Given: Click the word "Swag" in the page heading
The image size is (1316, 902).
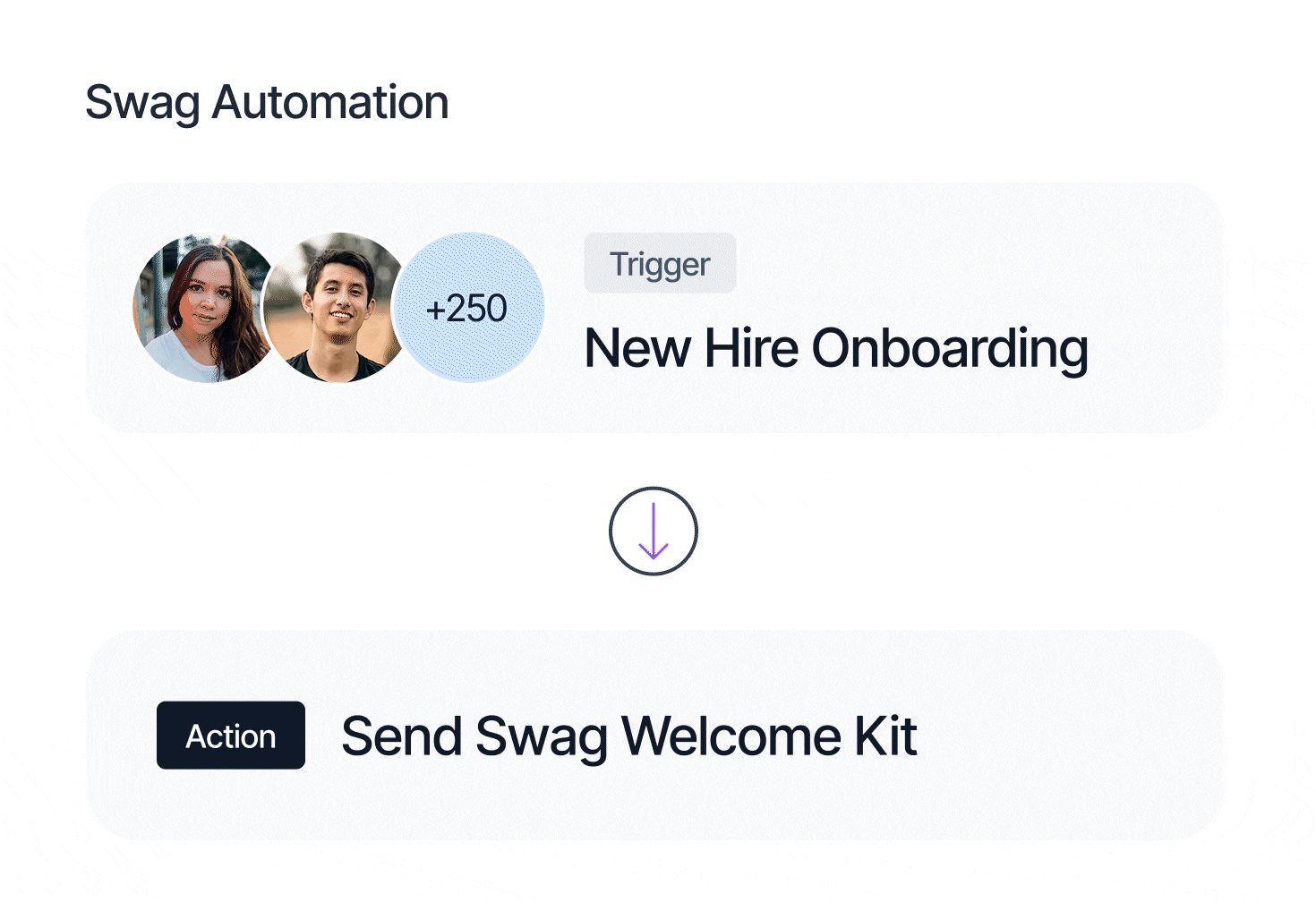Looking at the screenshot, I should (x=142, y=102).
